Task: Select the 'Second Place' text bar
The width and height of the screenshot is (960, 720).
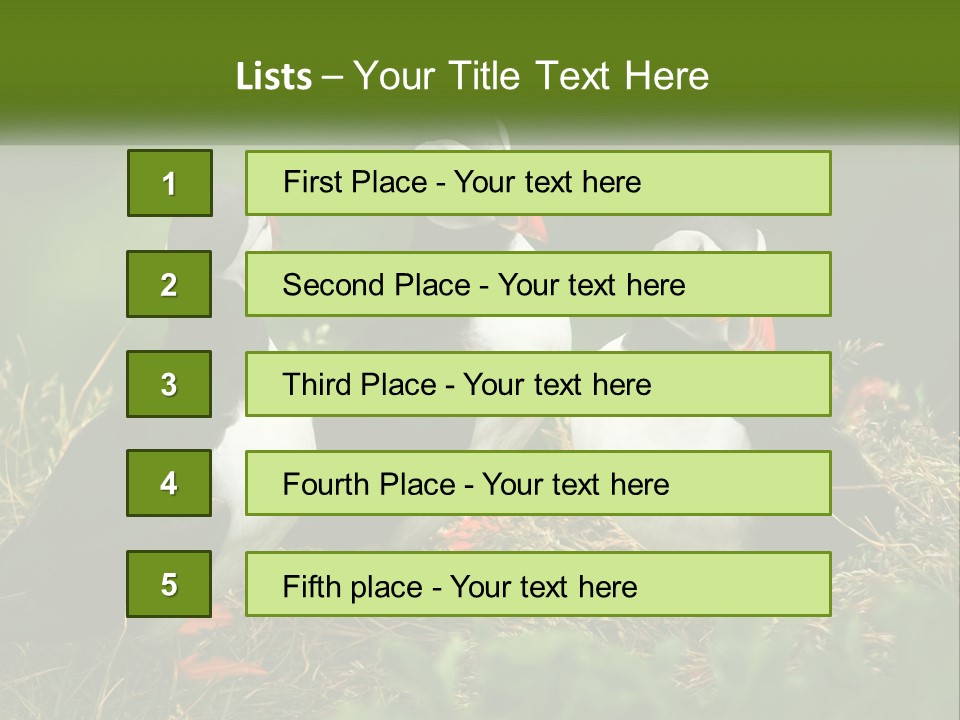Action: [x=538, y=284]
